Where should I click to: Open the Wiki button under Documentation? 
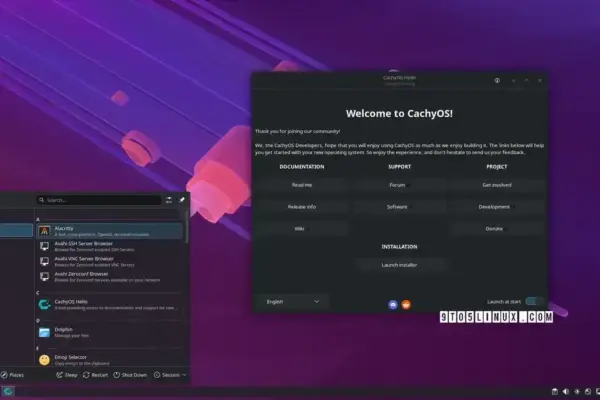pos(302,229)
